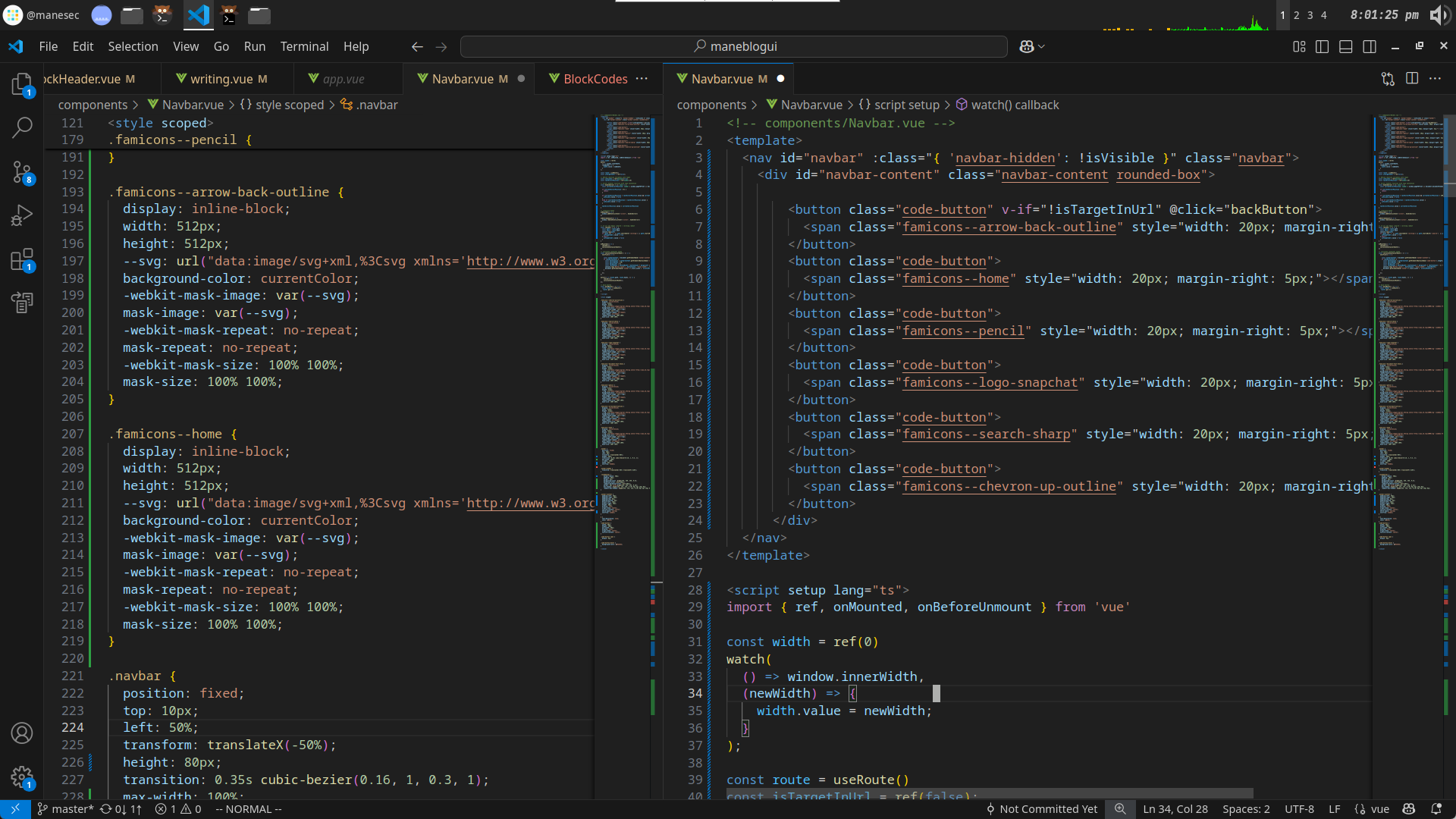The image size is (1456, 819).
Task: Click the maneblogui command center search field
Action: point(734,47)
